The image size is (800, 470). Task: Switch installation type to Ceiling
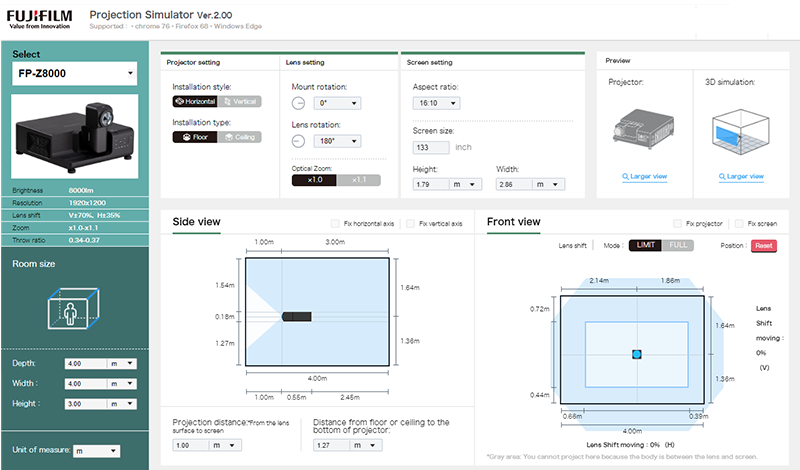[x=240, y=137]
